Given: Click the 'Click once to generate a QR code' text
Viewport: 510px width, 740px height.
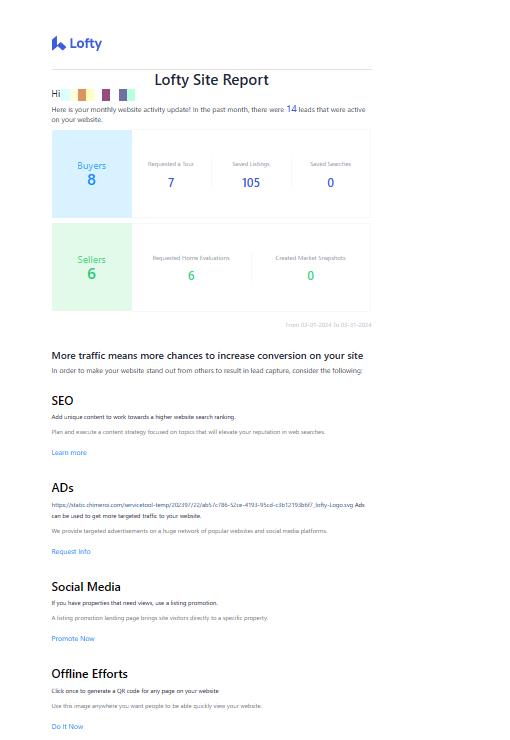Looking at the screenshot, I should pyautogui.click(x=135, y=691).
